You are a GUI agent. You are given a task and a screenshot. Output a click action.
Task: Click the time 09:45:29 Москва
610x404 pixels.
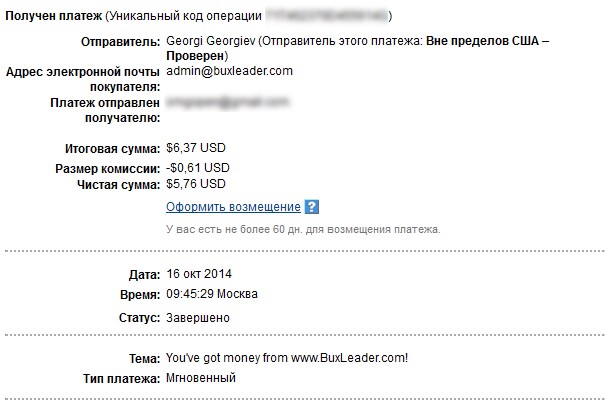pyautogui.click(x=211, y=294)
